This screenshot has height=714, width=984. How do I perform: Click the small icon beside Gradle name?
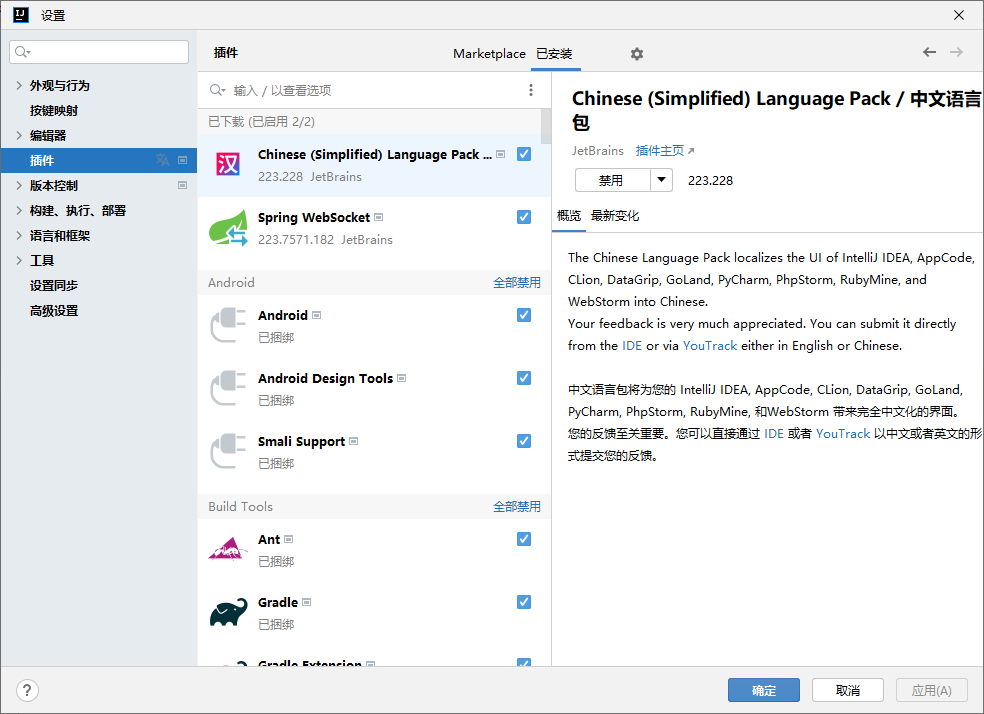tap(306, 602)
